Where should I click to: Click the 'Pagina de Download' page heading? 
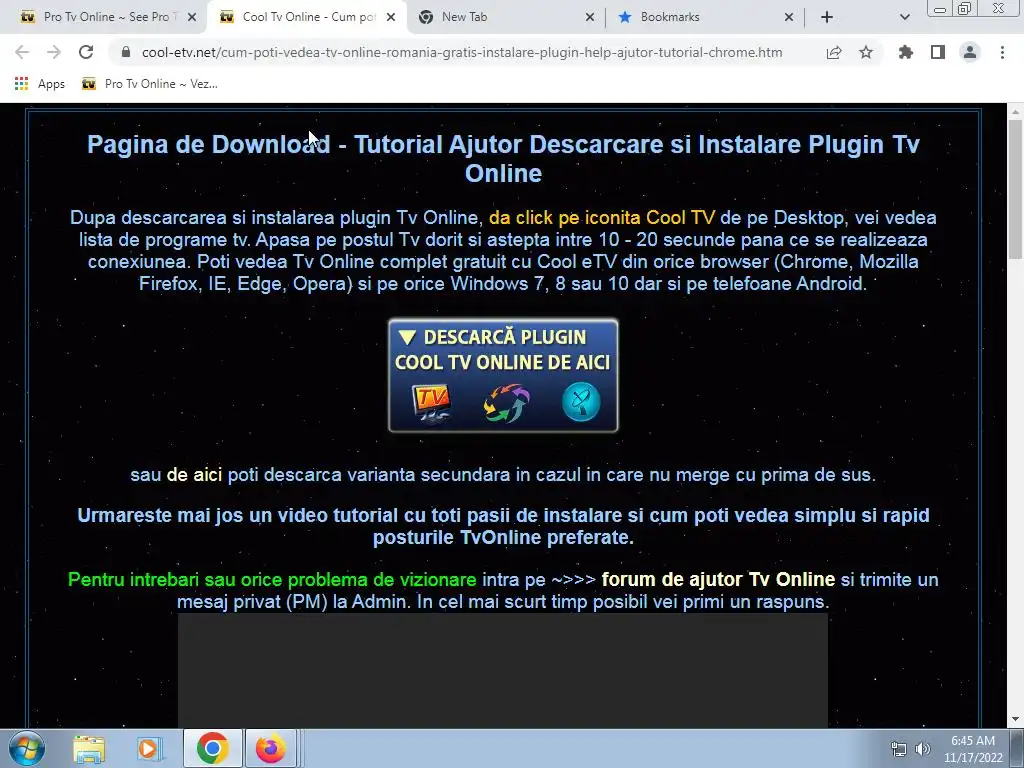pos(503,159)
